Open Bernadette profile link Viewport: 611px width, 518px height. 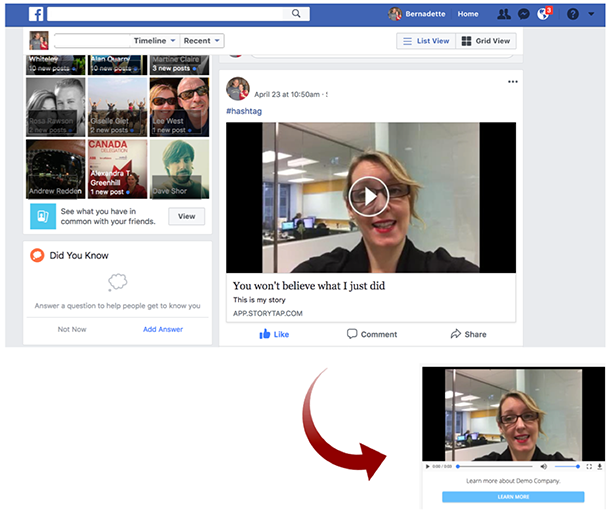pos(425,14)
